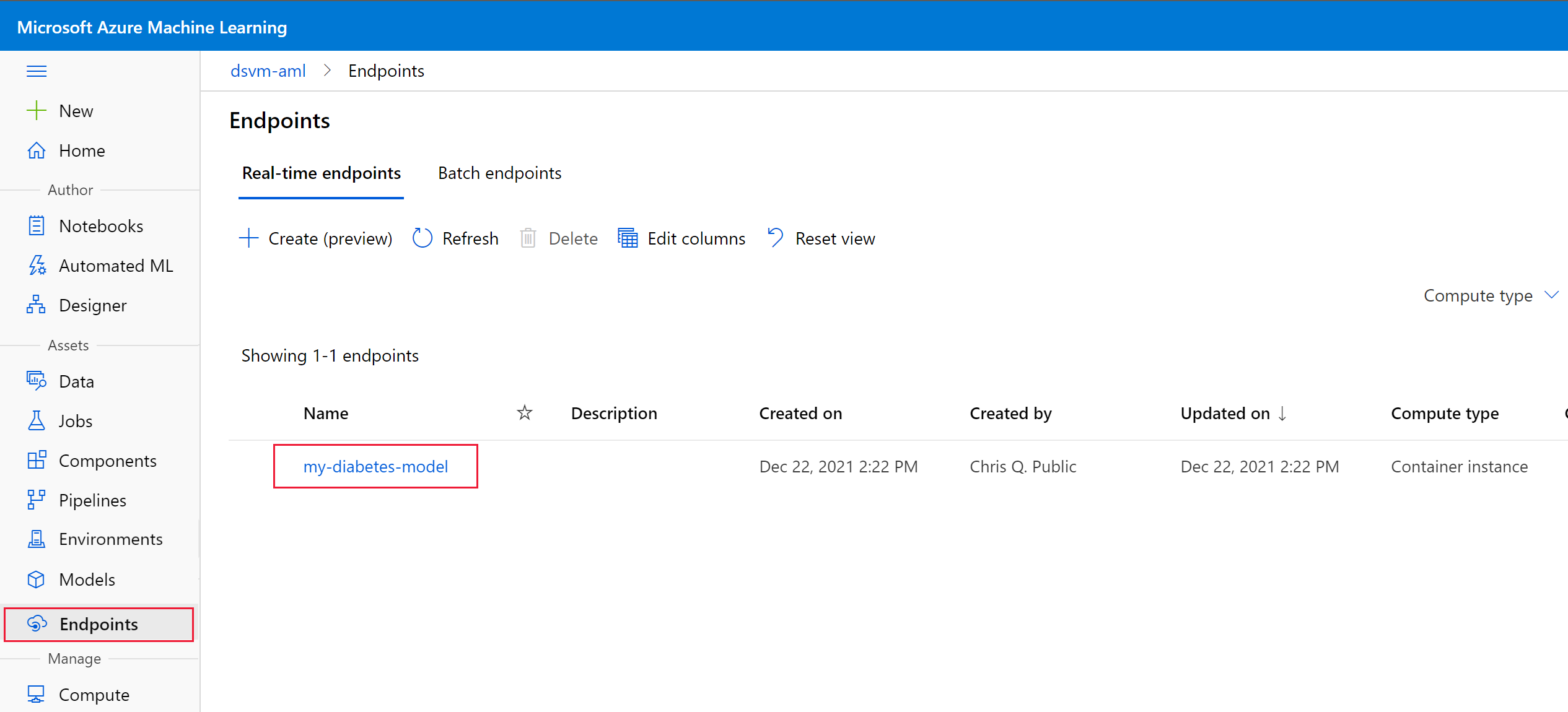Open Edit columns dialog
This screenshot has width=1568, height=712.
coord(681,238)
